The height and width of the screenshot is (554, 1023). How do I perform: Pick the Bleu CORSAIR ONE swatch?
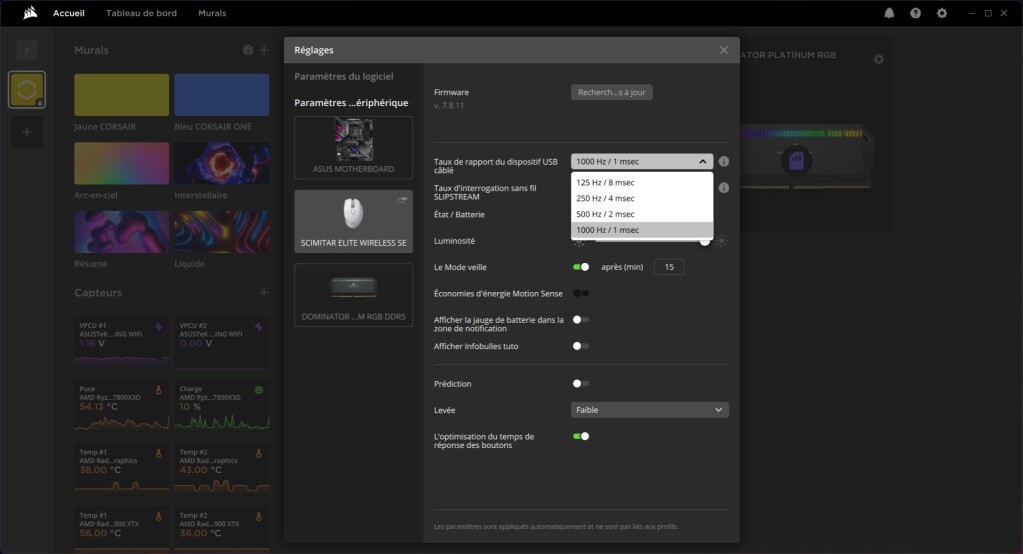pos(222,95)
